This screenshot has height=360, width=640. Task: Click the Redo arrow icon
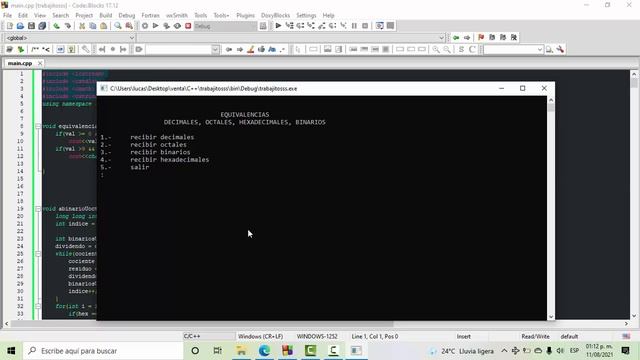[68, 26]
